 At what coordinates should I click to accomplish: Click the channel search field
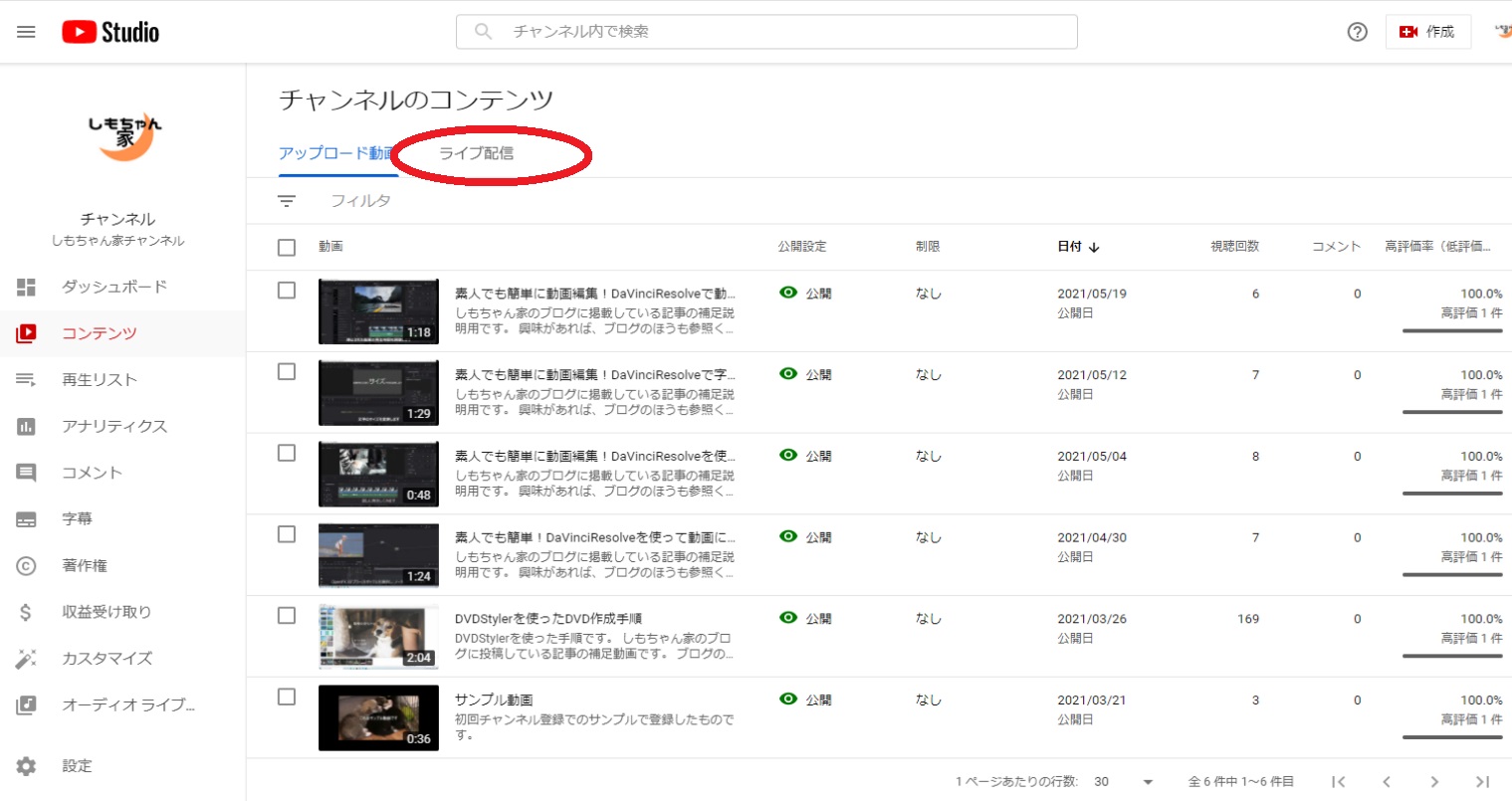[766, 32]
